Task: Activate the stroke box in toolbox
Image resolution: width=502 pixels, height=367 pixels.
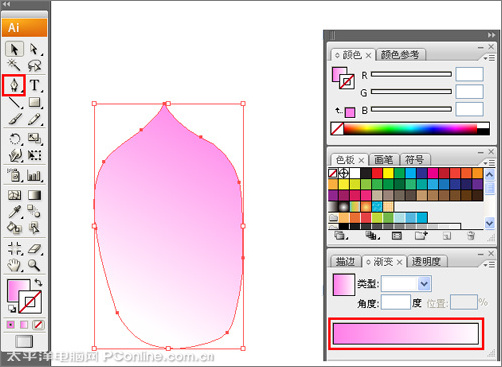Action: tap(30, 302)
